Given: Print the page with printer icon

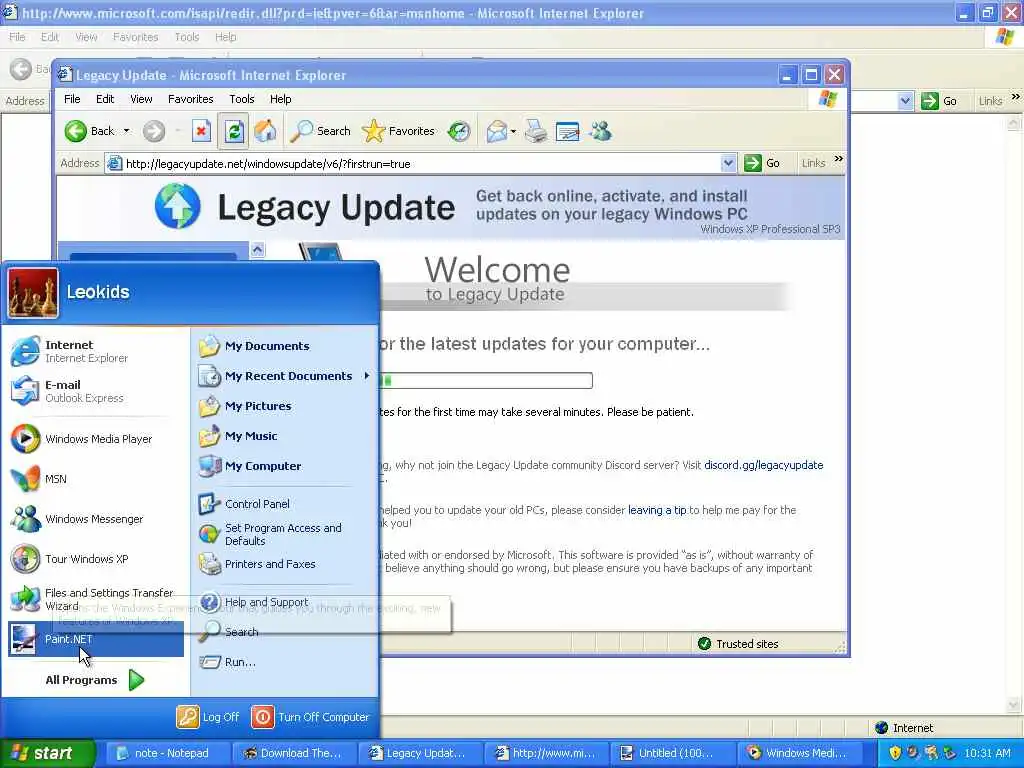Looking at the screenshot, I should (x=536, y=131).
